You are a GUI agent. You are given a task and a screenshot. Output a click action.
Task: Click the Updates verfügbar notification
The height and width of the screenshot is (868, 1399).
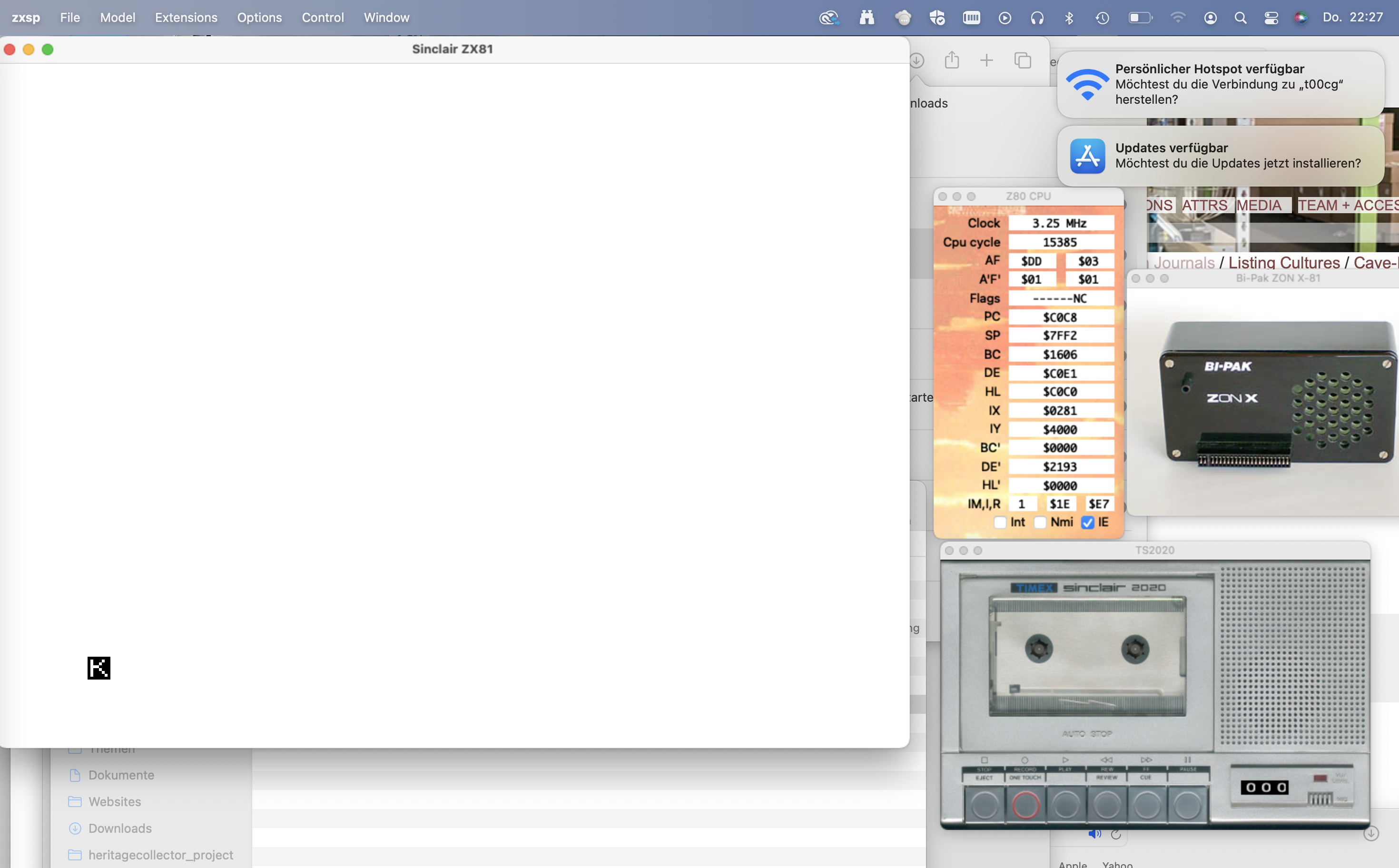(1221, 156)
